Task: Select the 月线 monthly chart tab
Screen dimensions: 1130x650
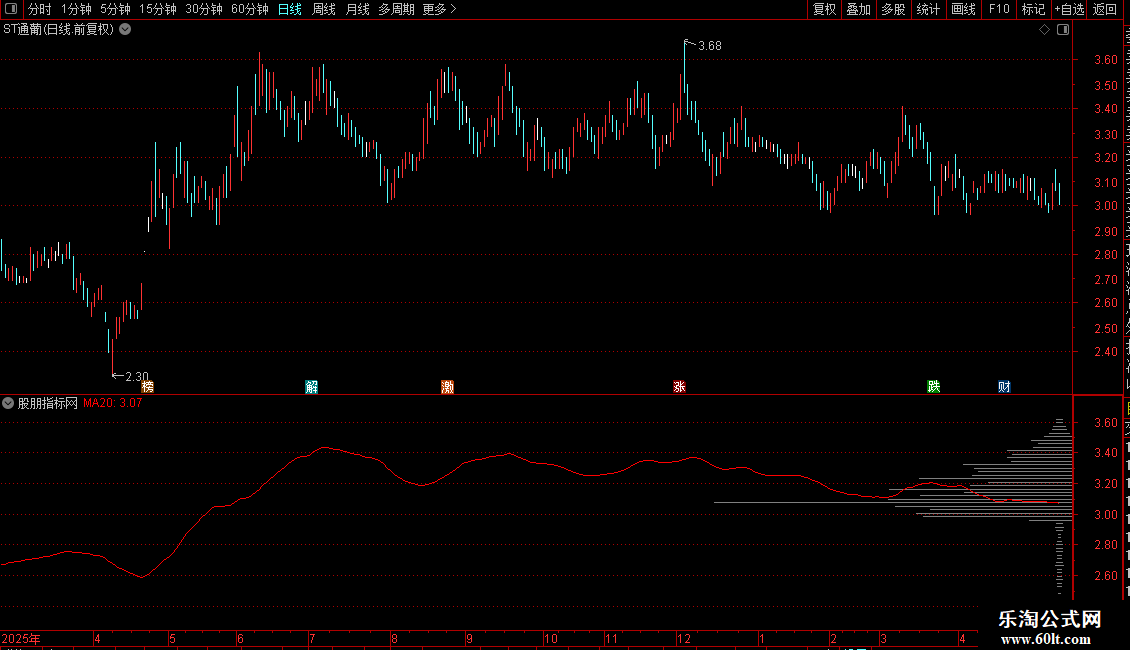Action: 357,9
